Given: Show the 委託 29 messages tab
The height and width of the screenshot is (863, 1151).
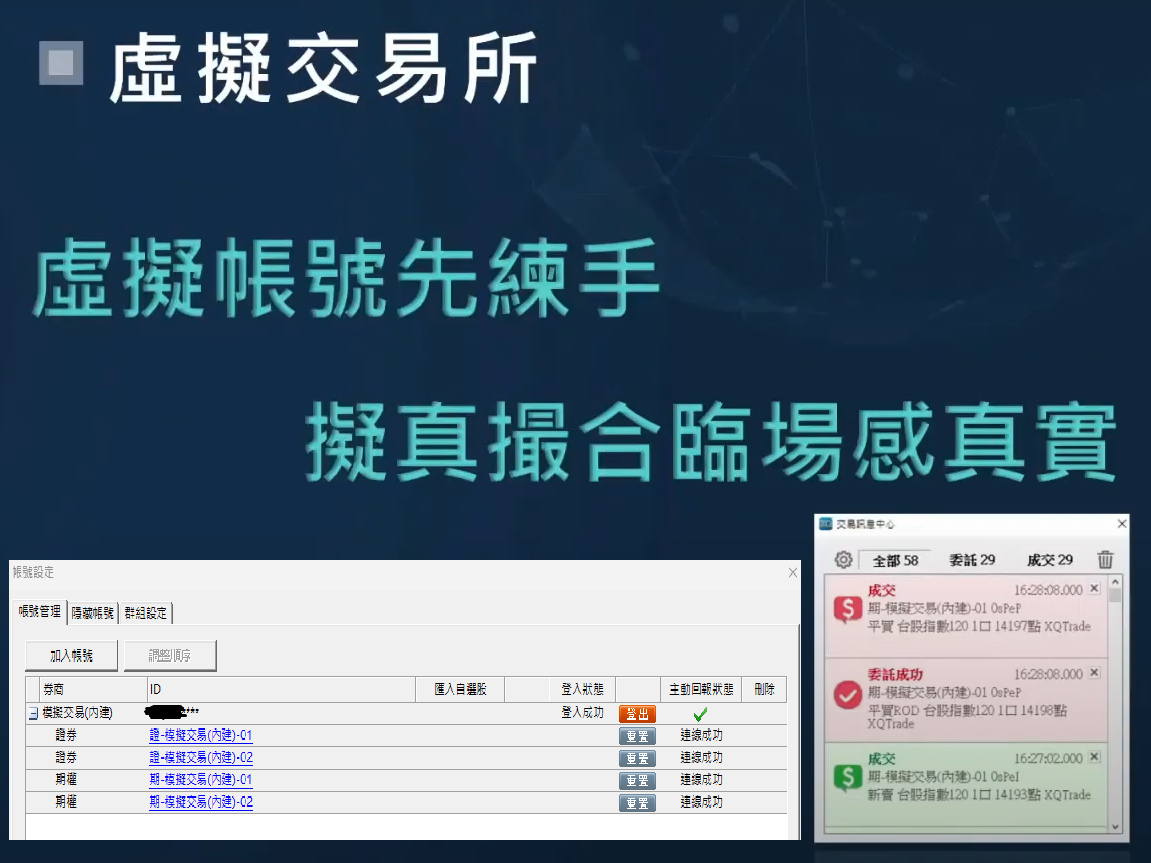Looking at the screenshot, I should (x=971, y=560).
